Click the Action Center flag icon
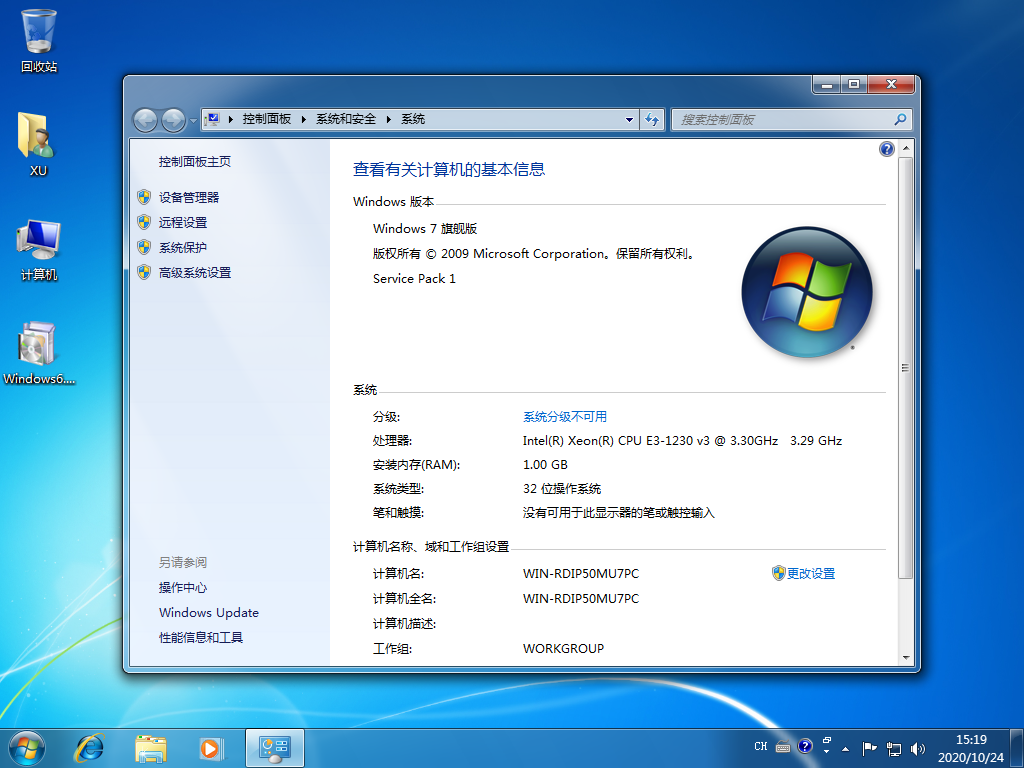Viewport: 1024px width, 768px height. pyautogui.click(x=869, y=748)
